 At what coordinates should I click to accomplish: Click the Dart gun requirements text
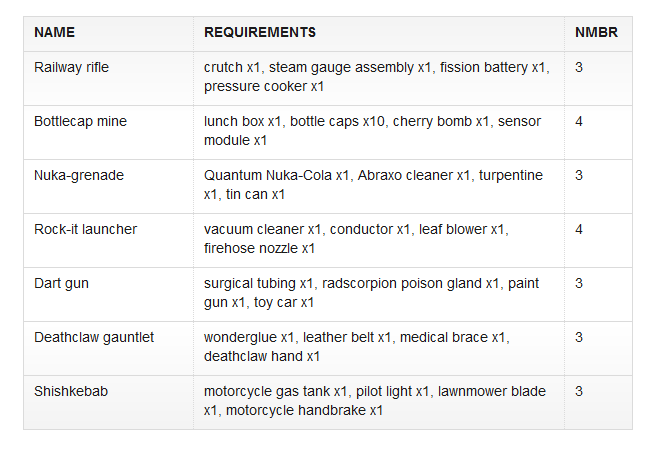pyautogui.click(x=371, y=293)
